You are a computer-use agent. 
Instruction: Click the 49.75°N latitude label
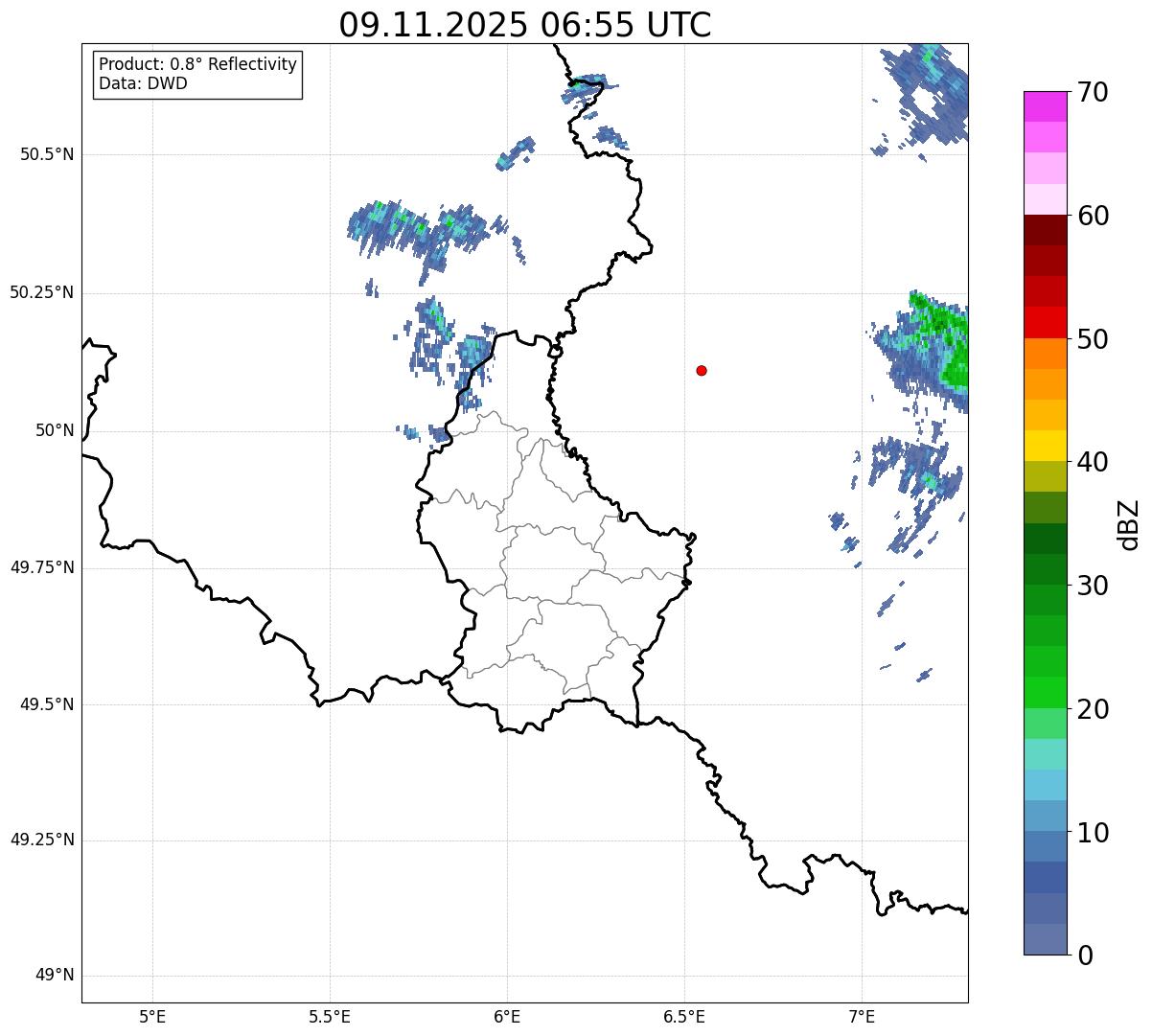(42, 567)
